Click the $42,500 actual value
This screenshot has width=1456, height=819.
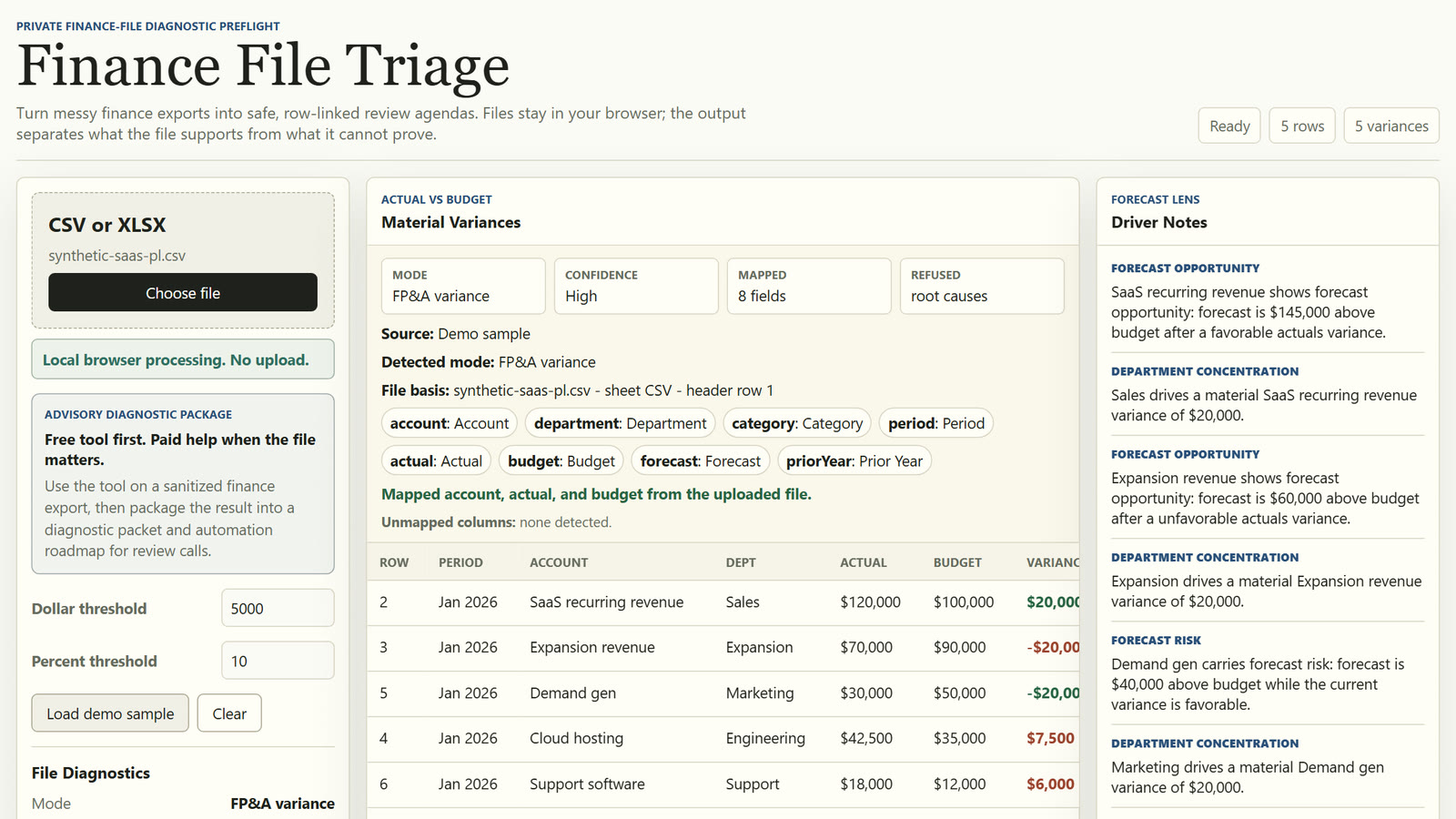866,739
